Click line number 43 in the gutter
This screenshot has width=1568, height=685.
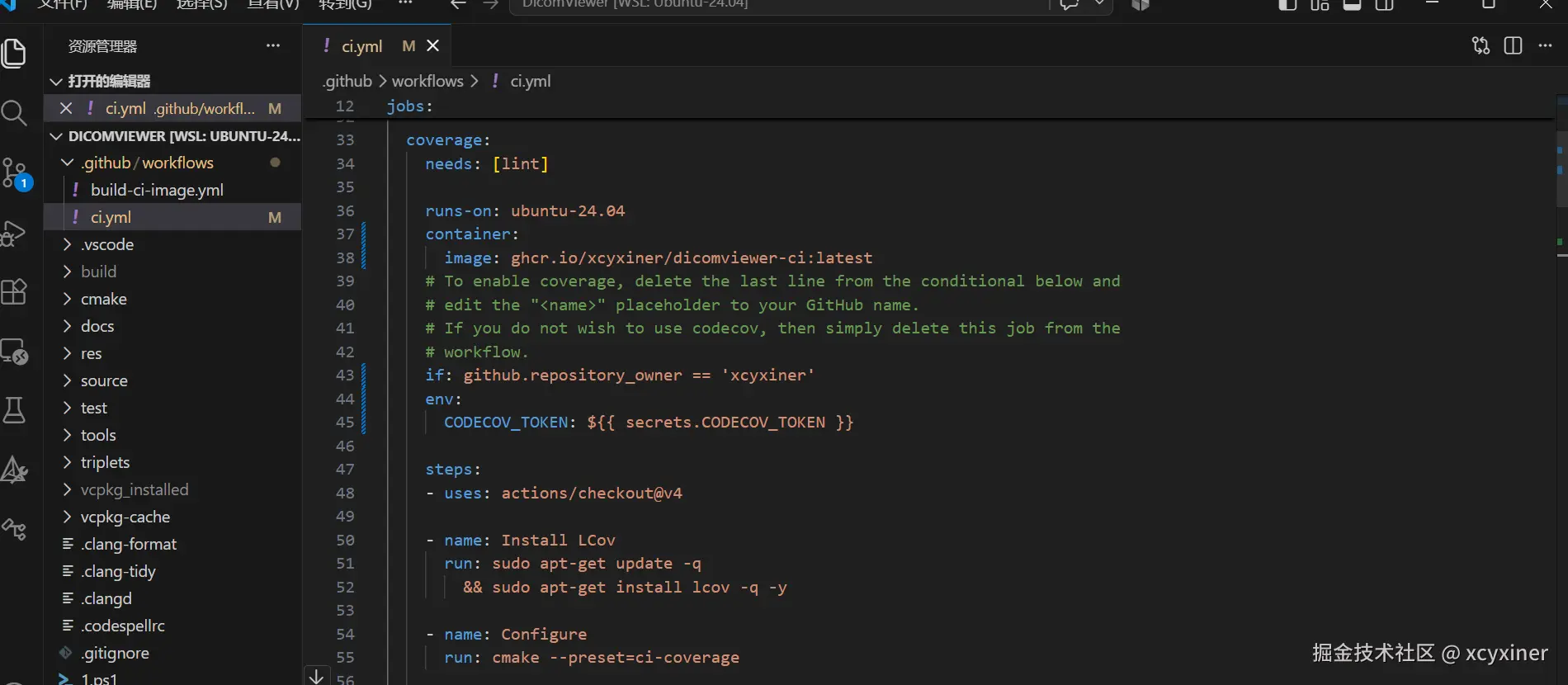[345, 376]
